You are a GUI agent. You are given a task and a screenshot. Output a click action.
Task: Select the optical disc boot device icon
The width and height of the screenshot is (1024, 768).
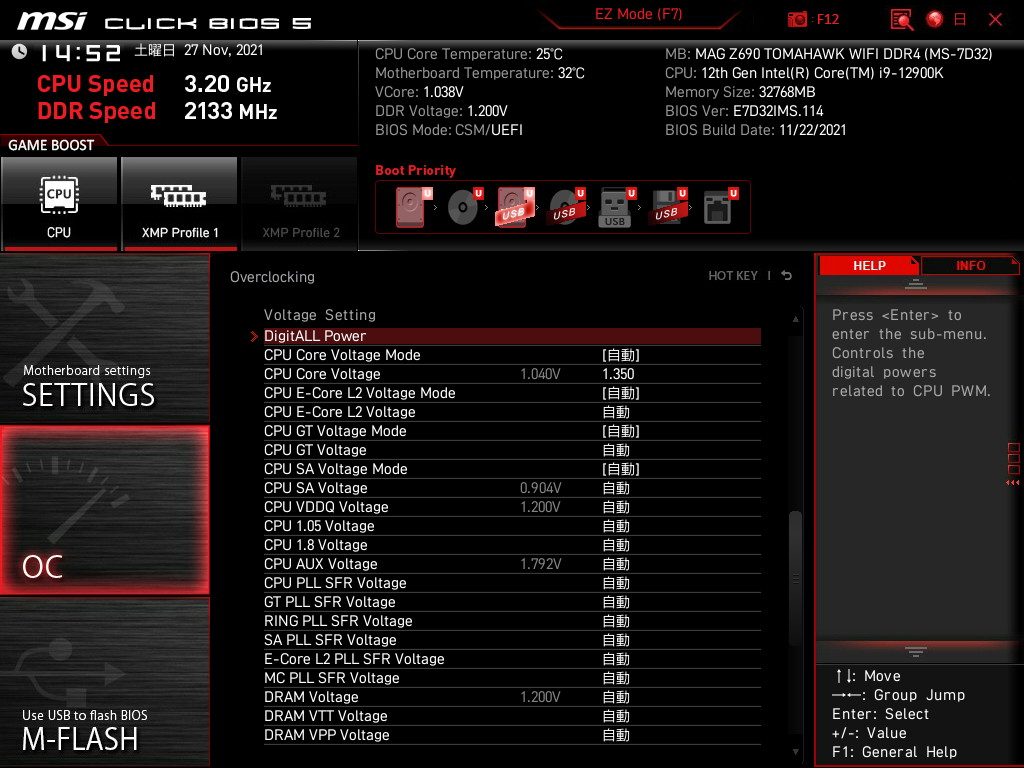[x=464, y=207]
